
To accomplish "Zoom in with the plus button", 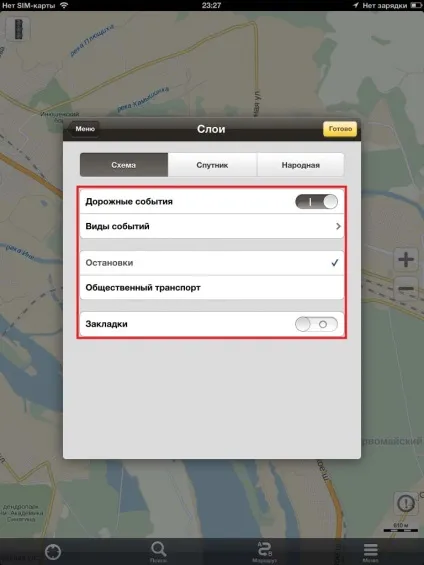I will (x=406, y=259).
